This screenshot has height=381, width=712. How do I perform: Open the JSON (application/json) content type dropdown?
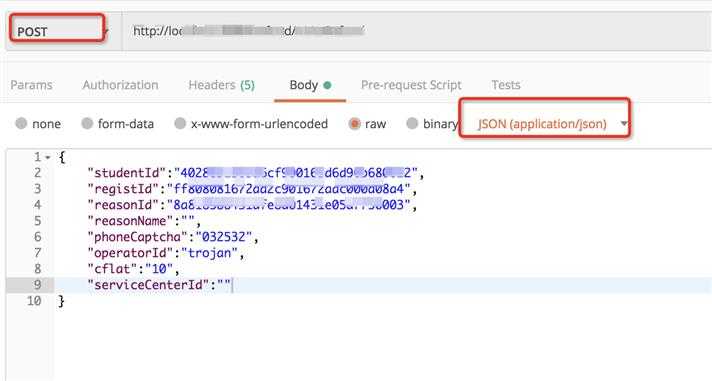(552, 124)
